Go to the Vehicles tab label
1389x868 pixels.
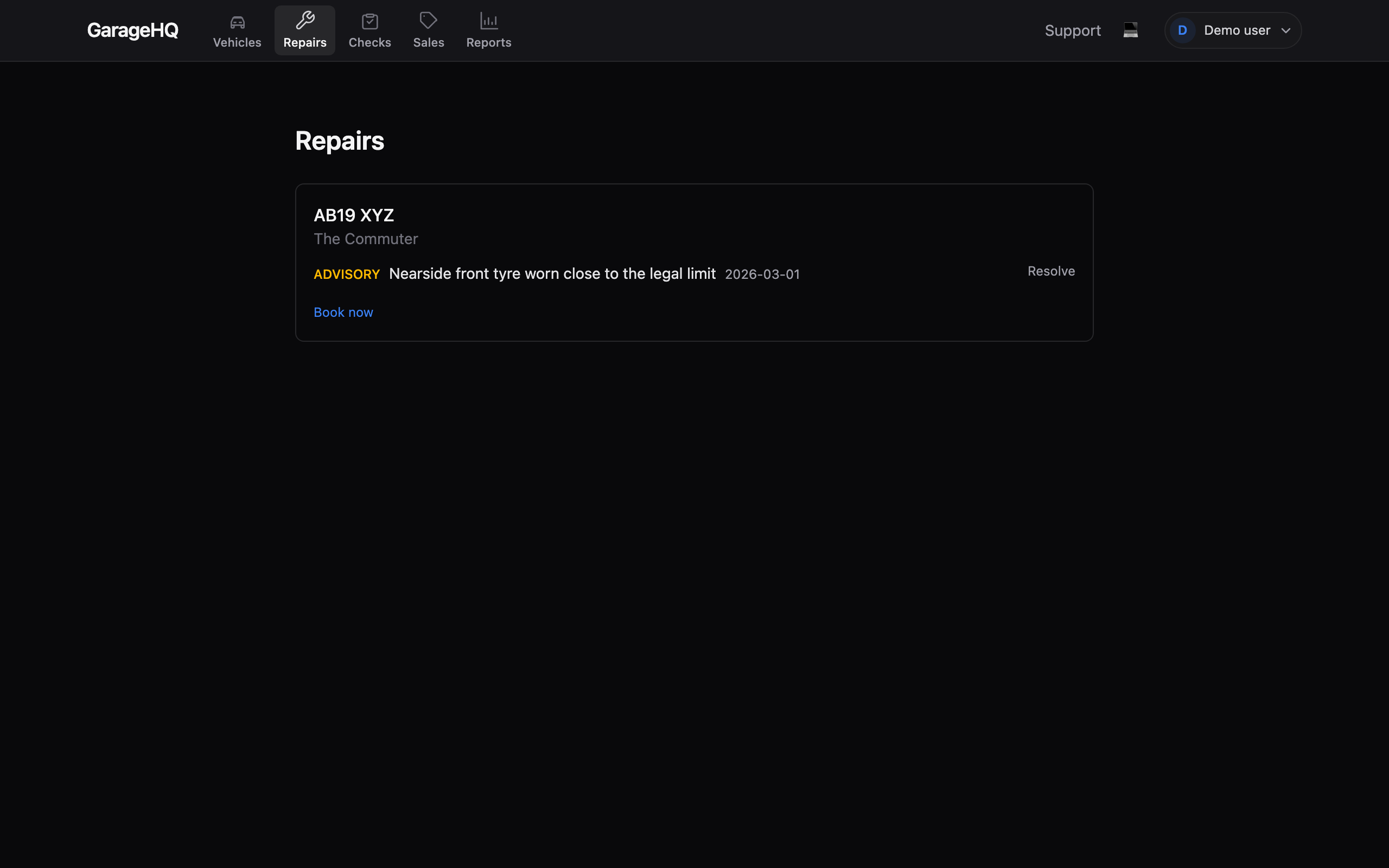[x=237, y=42]
